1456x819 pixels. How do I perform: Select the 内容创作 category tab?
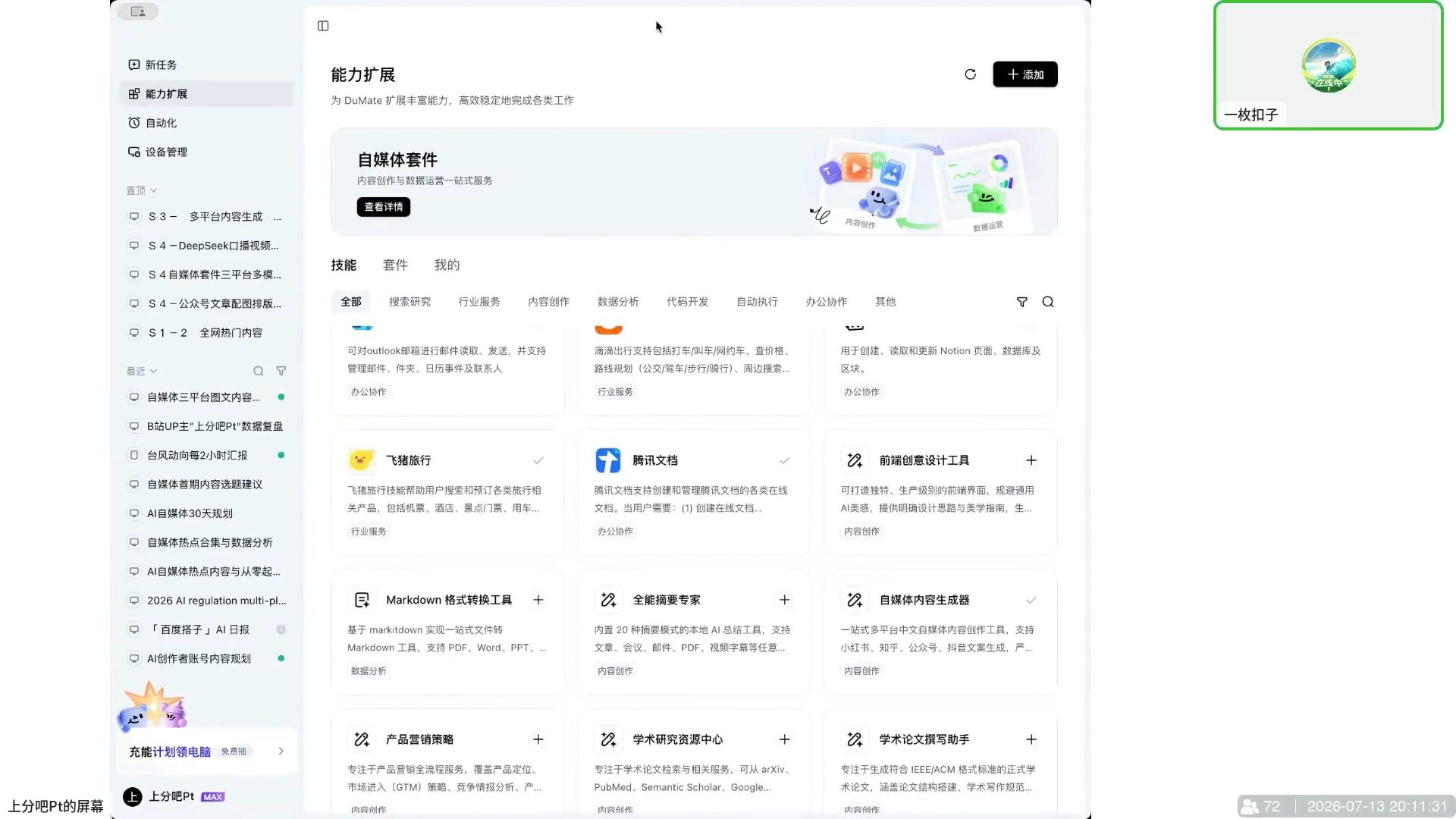548,302
